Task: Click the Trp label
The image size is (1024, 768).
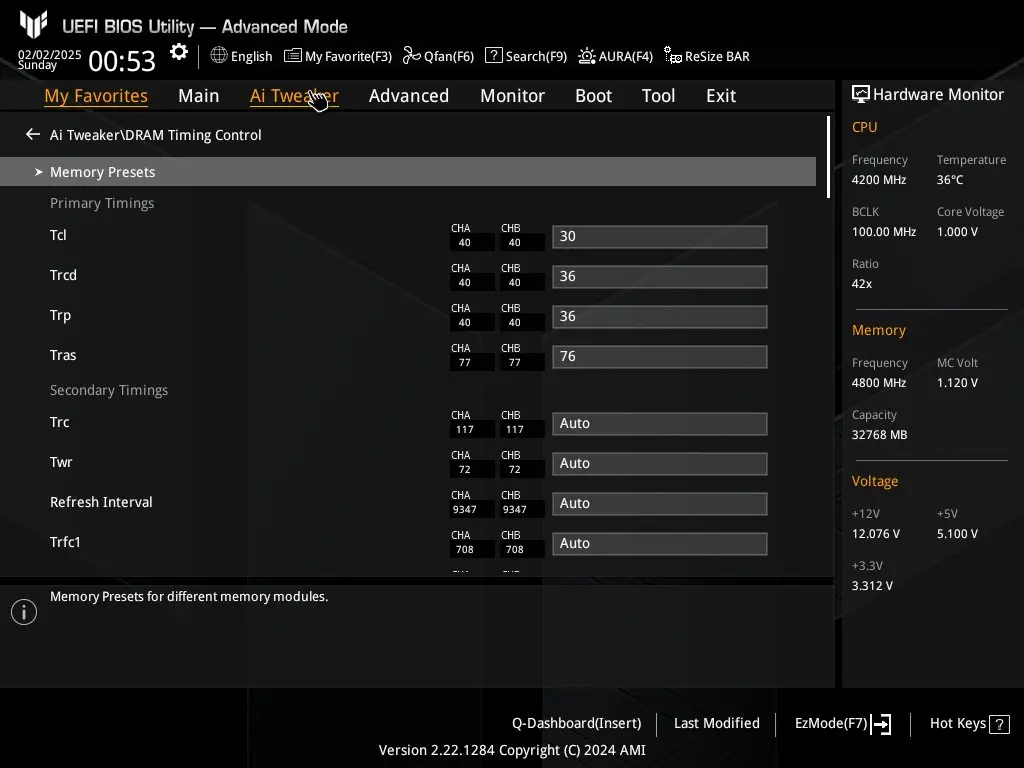Action: point(60,315)
